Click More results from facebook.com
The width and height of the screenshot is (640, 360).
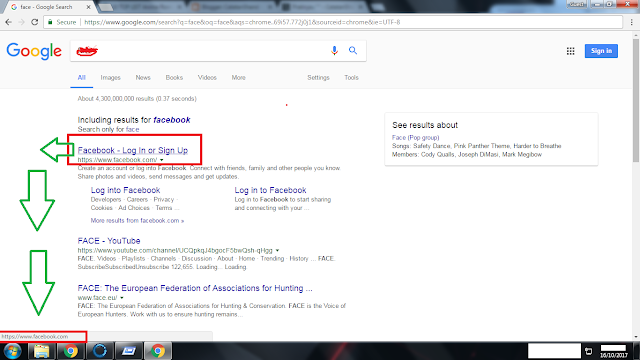click(x=137, y=220)
